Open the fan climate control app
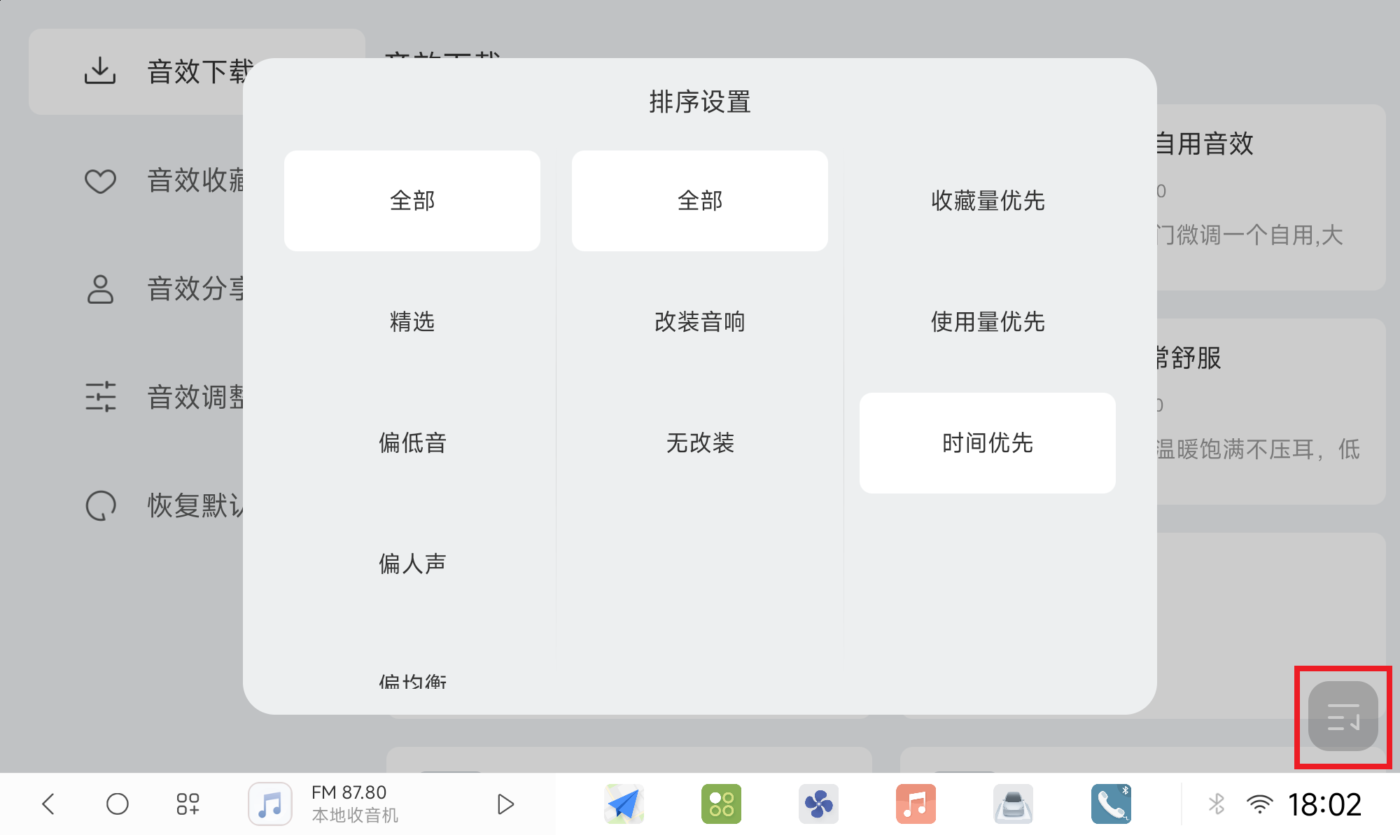Screen dimensions: 1400x840 818,804
